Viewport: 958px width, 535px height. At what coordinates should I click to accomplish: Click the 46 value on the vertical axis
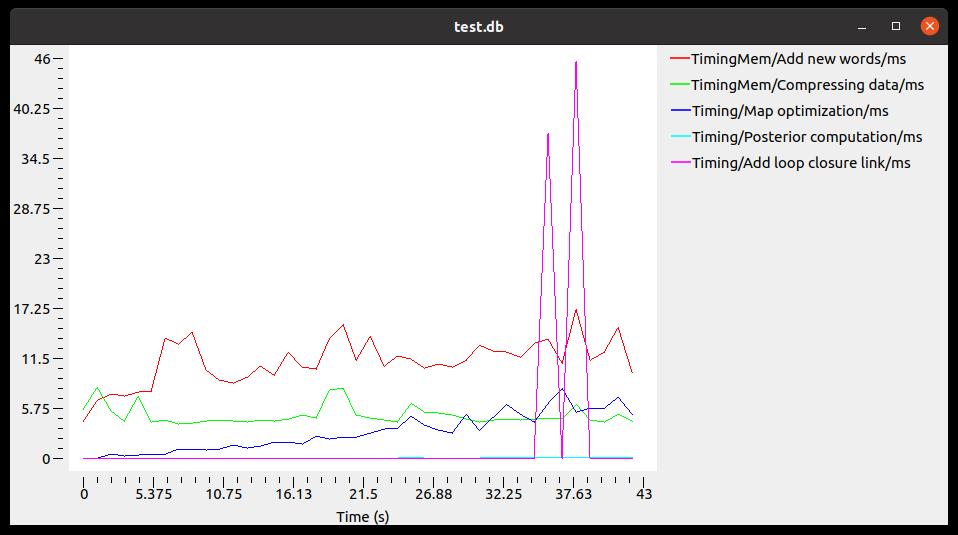[42, 59]
